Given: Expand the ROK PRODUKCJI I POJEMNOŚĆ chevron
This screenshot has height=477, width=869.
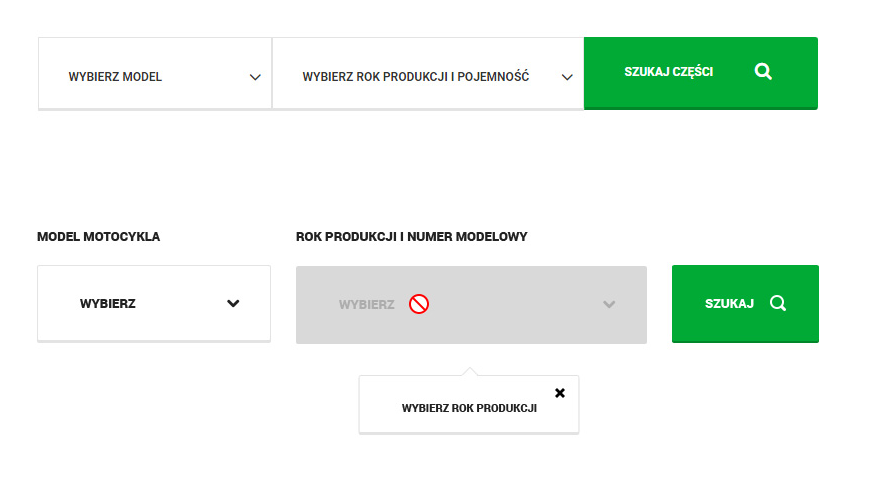Looking at the screenshot, I should 567,77.
